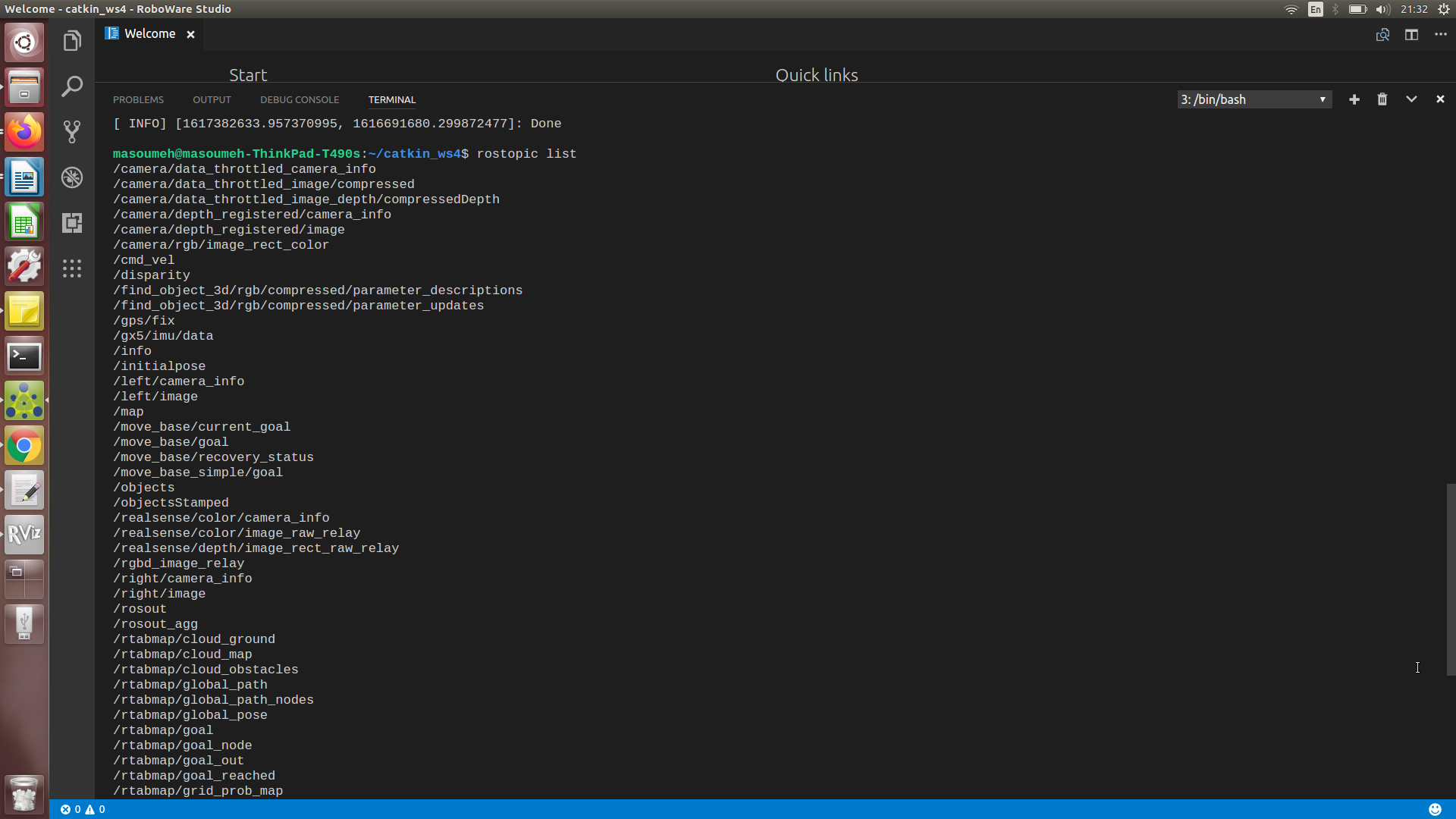Switch to the DEBUG CONSOLE tab

click(300, 100)
